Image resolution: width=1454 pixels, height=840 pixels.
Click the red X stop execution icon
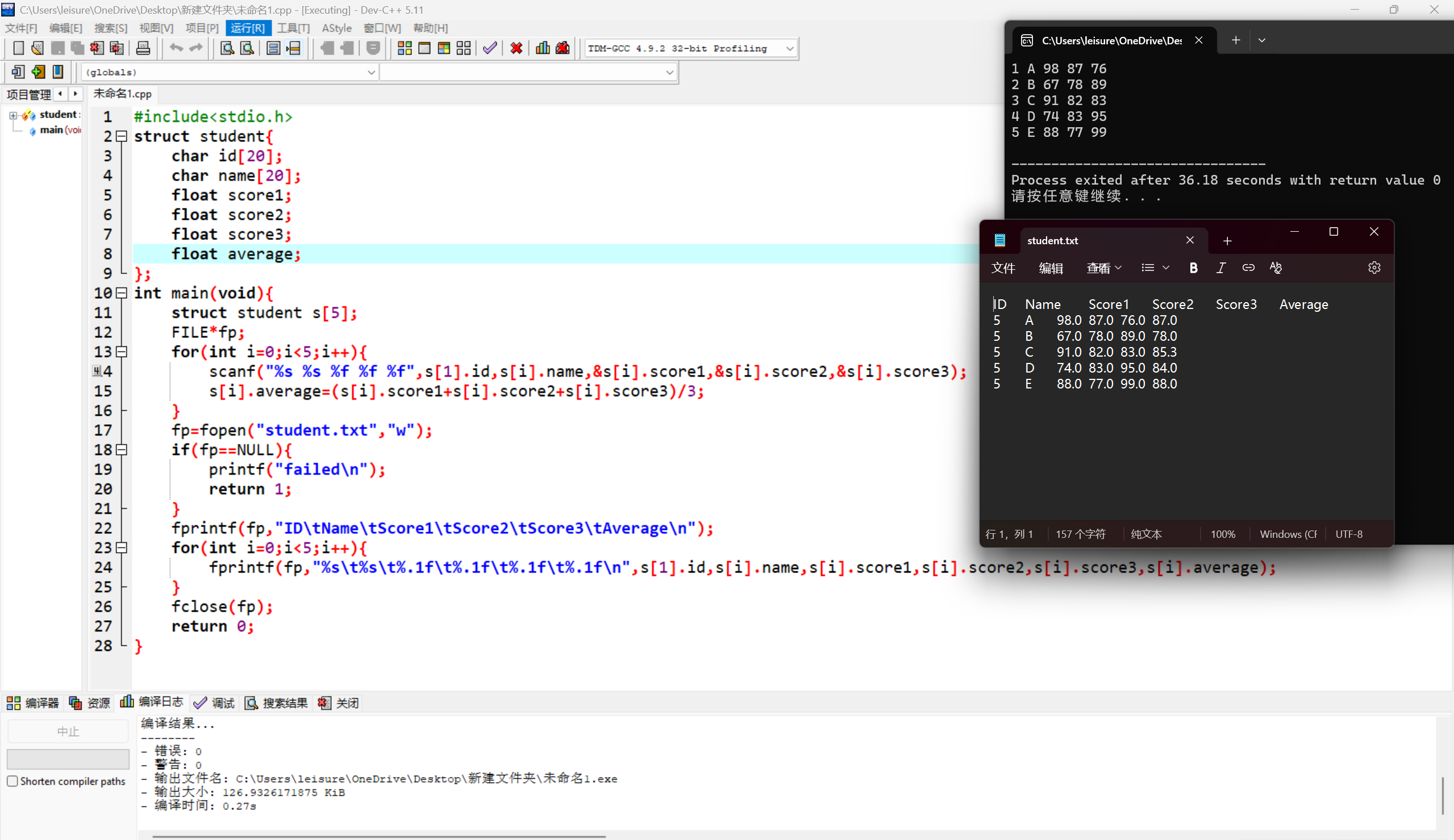pos(516,48)
